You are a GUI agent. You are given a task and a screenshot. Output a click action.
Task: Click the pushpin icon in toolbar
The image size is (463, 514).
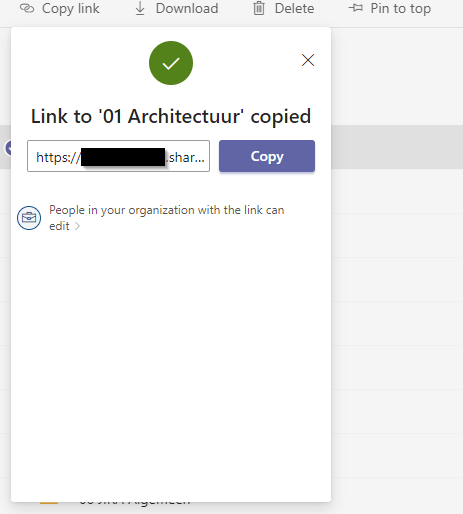[356, 8]
